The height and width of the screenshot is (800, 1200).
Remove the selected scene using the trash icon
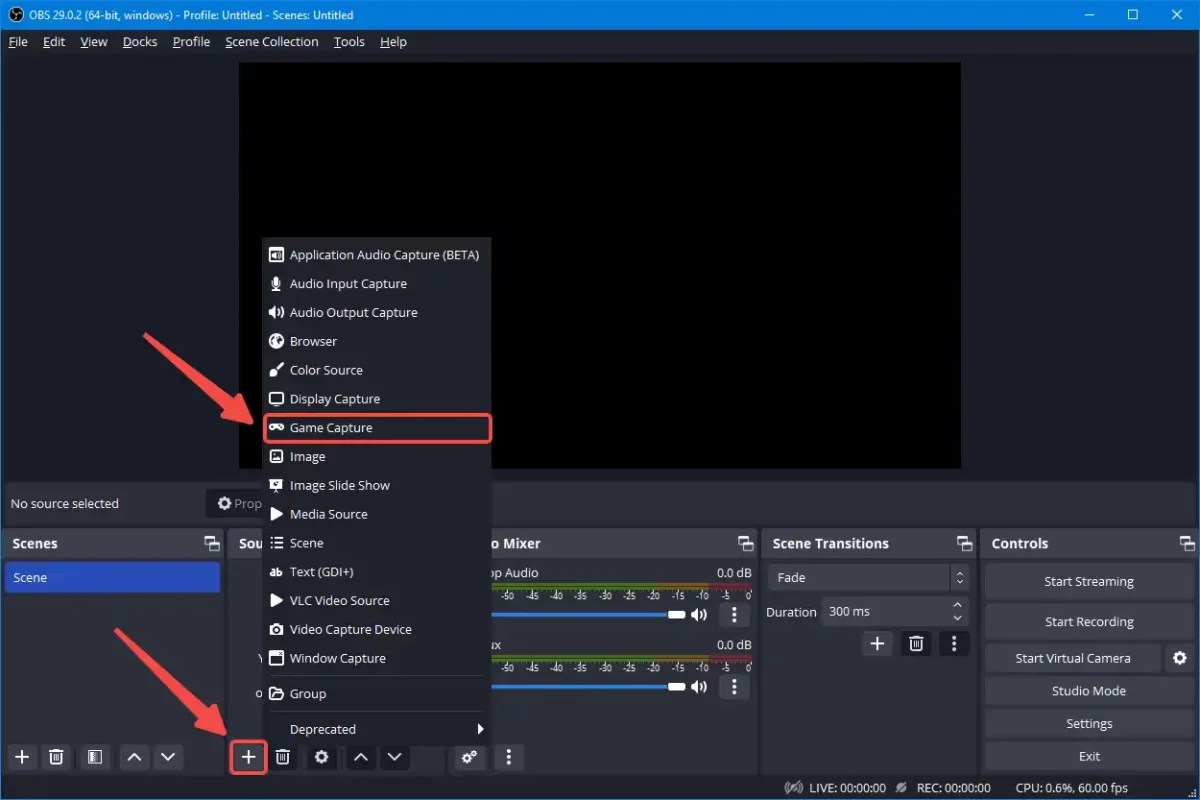57,757
